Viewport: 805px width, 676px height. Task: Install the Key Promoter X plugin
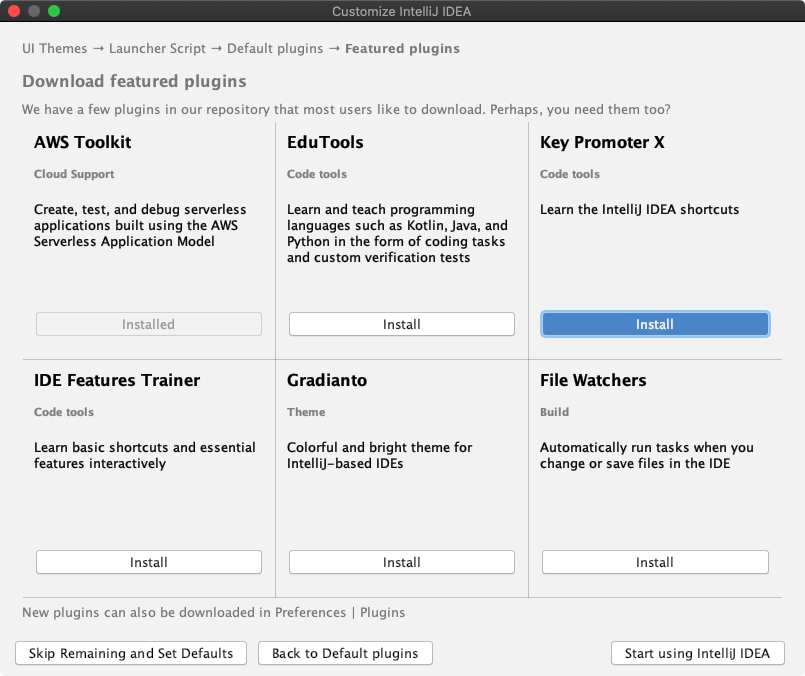pyautogui.click(x=655, y=324)
